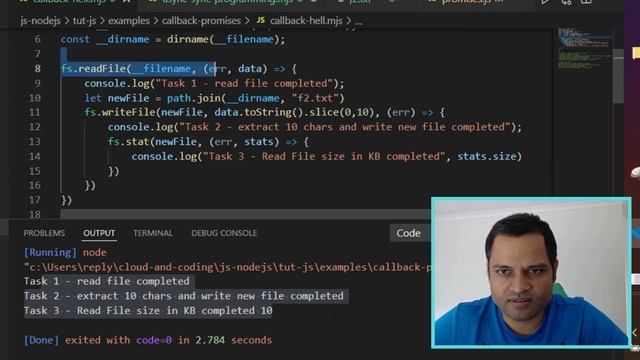Click the c:\Users\reply file path in output
Screen dimensions: 640x360
tap(228, 267)
